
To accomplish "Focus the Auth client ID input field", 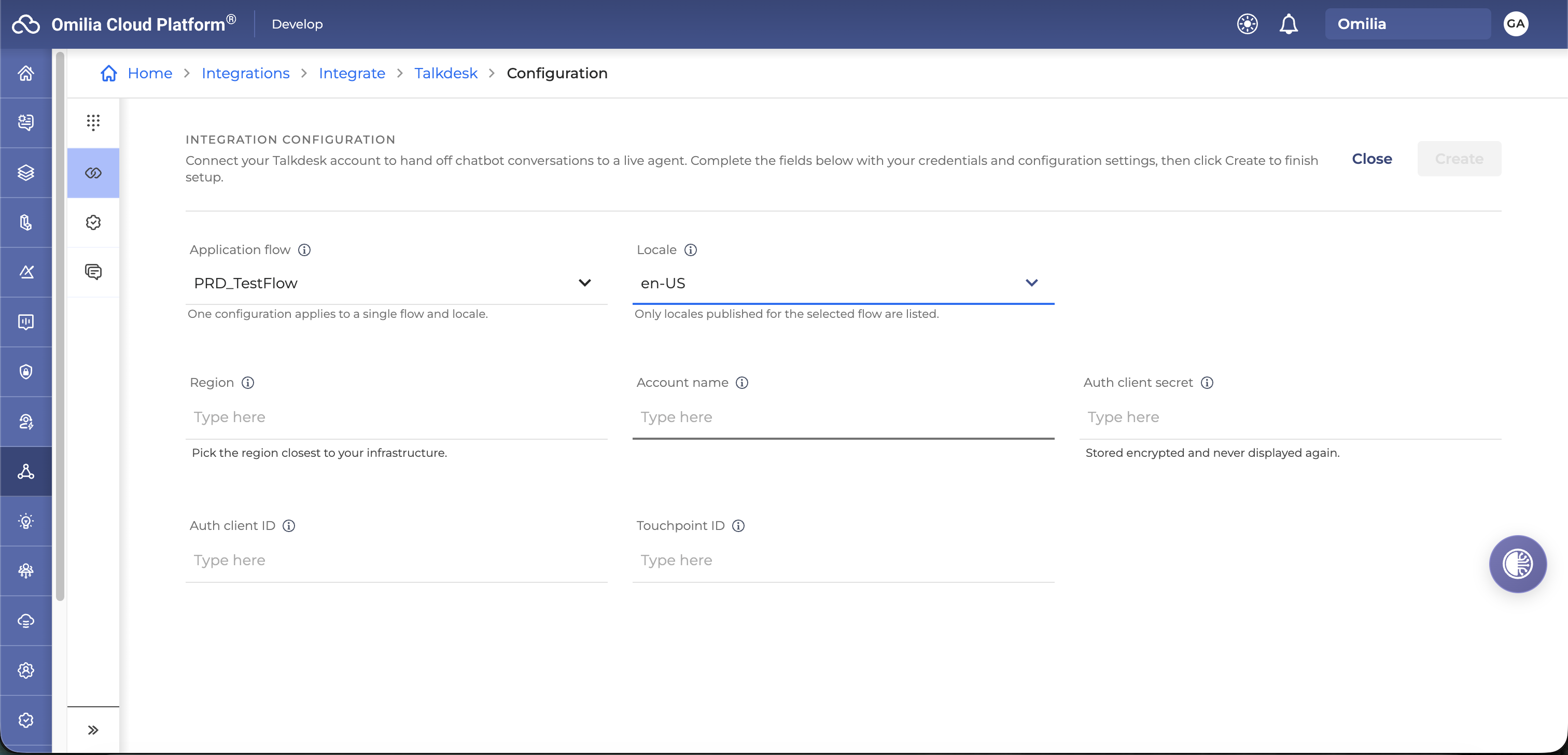I will [396, 561].
